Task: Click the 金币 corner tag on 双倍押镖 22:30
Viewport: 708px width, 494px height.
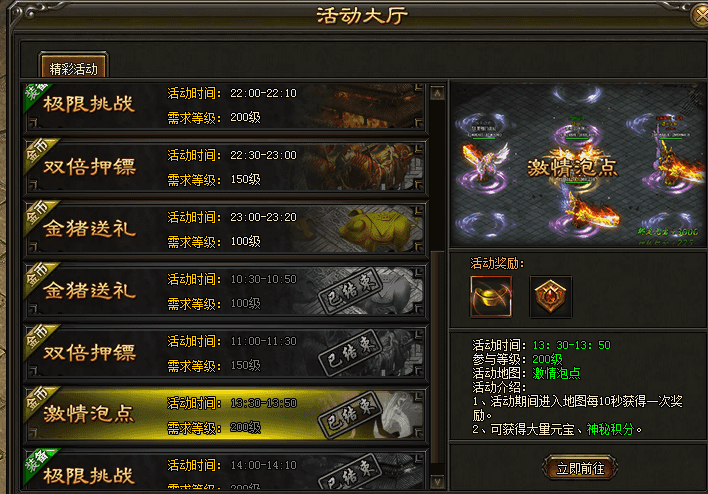Action: coord(38,152)
